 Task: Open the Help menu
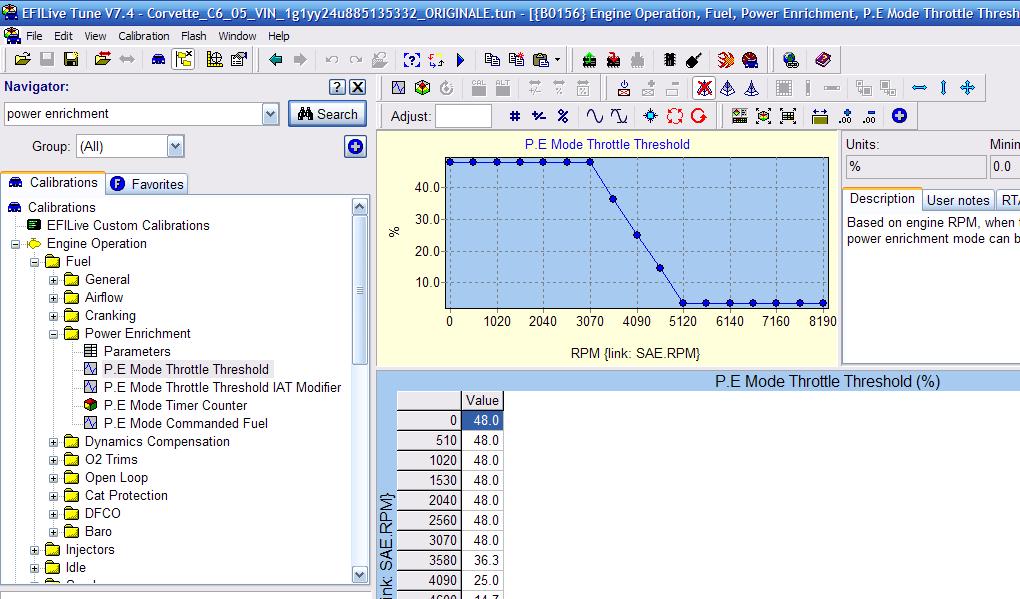pos(278,36)
